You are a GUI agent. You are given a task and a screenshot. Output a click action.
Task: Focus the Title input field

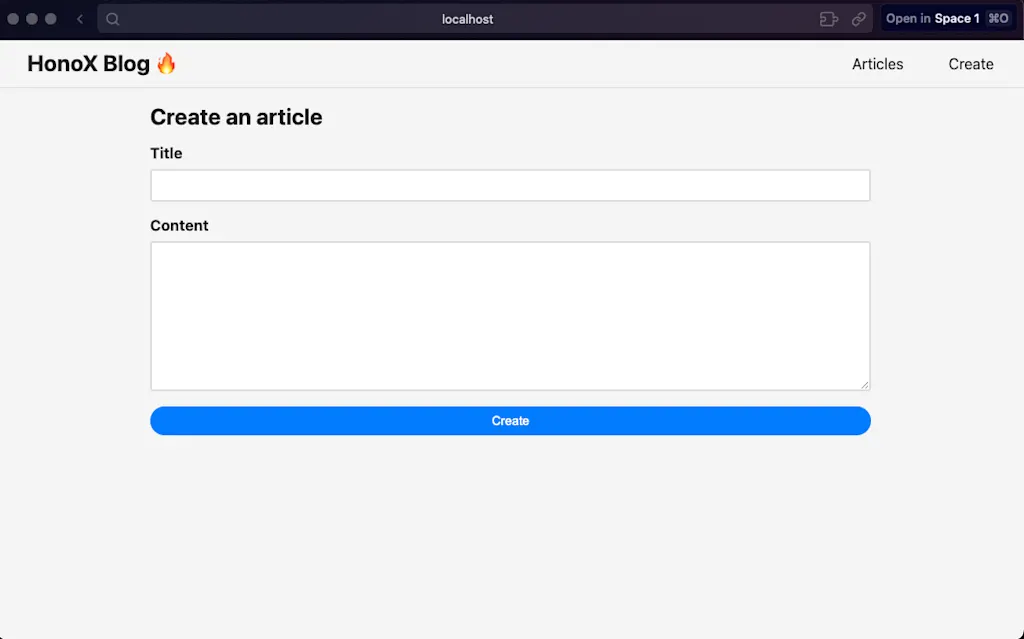(510, 186)
